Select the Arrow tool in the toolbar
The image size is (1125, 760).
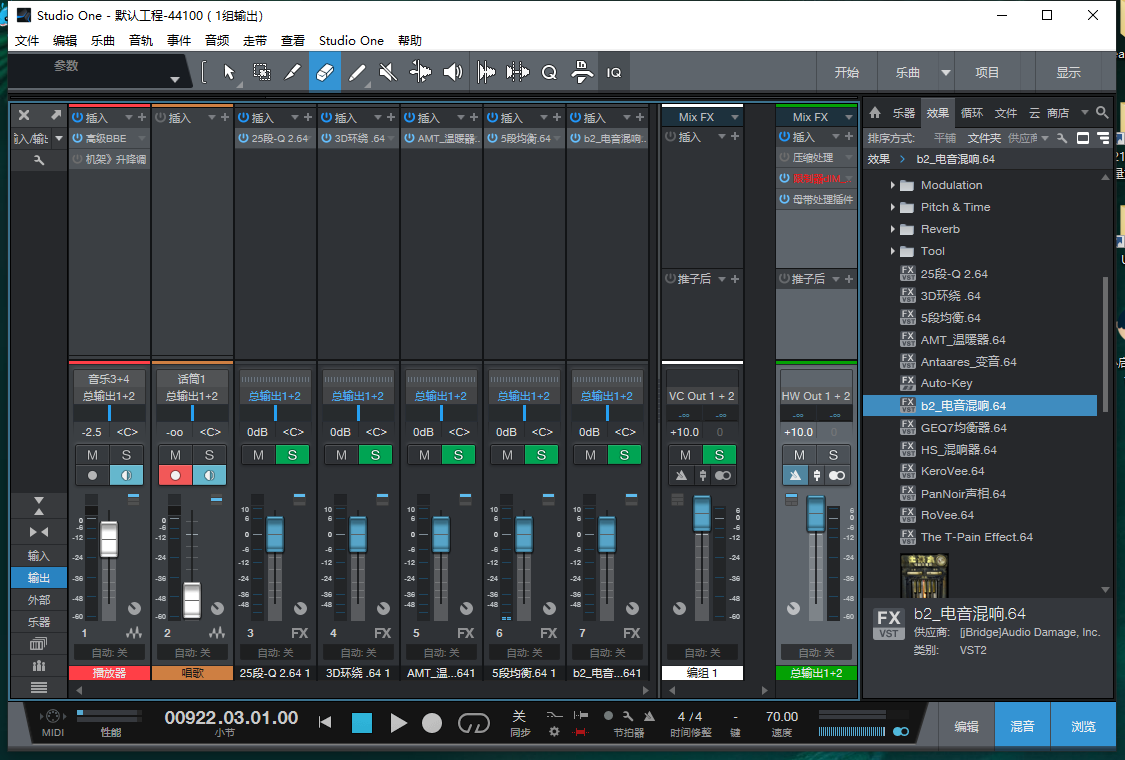[x=229, y=72]
